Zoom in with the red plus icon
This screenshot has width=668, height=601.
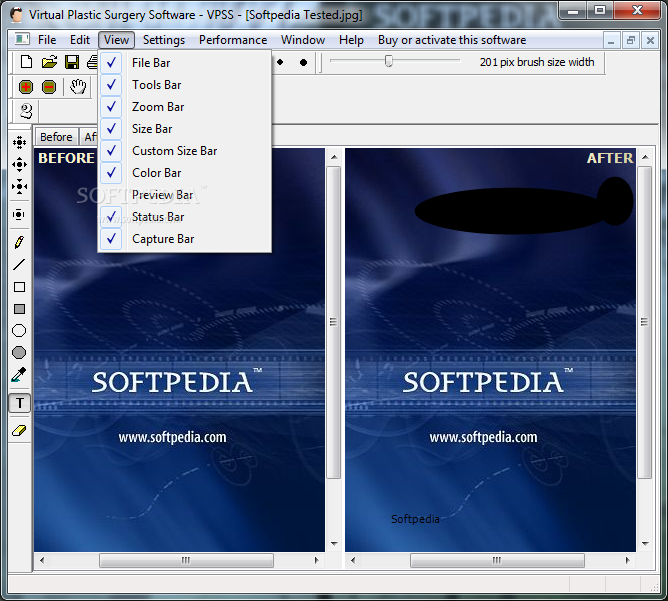pyautogui.click(x=26, y=87)
